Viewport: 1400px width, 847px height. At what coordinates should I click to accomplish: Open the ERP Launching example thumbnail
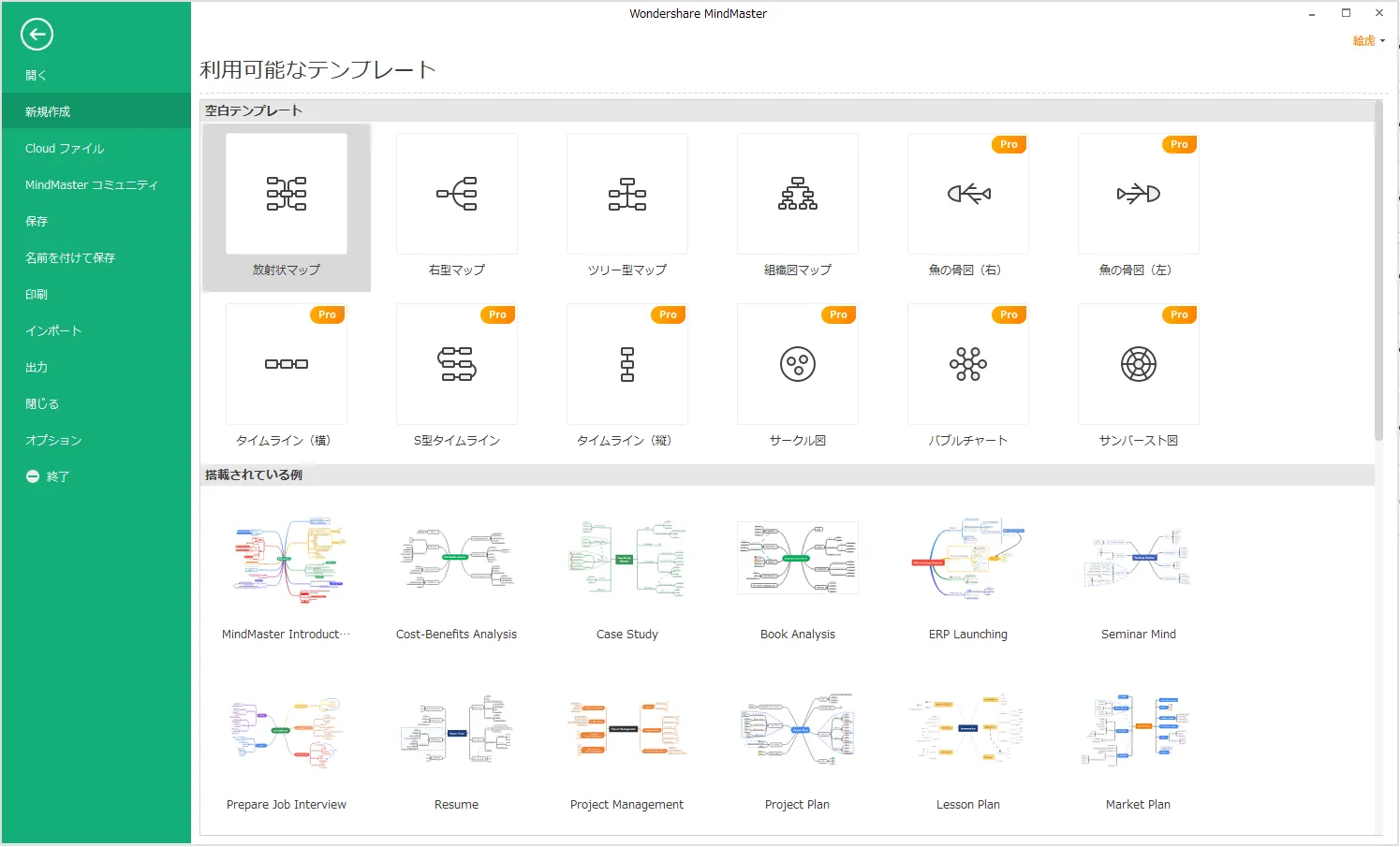pyautogui.click(x=968, y=558)
